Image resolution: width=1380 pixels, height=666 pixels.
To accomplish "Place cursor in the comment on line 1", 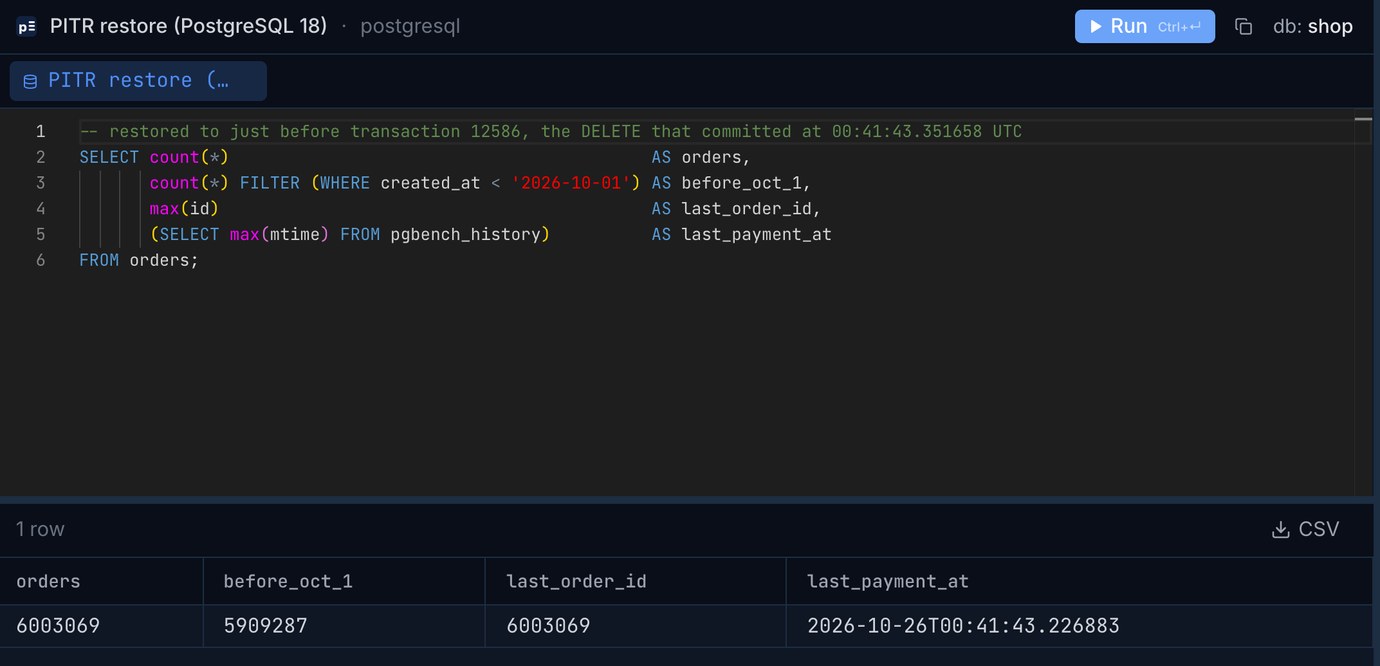I will click(551, 131).
